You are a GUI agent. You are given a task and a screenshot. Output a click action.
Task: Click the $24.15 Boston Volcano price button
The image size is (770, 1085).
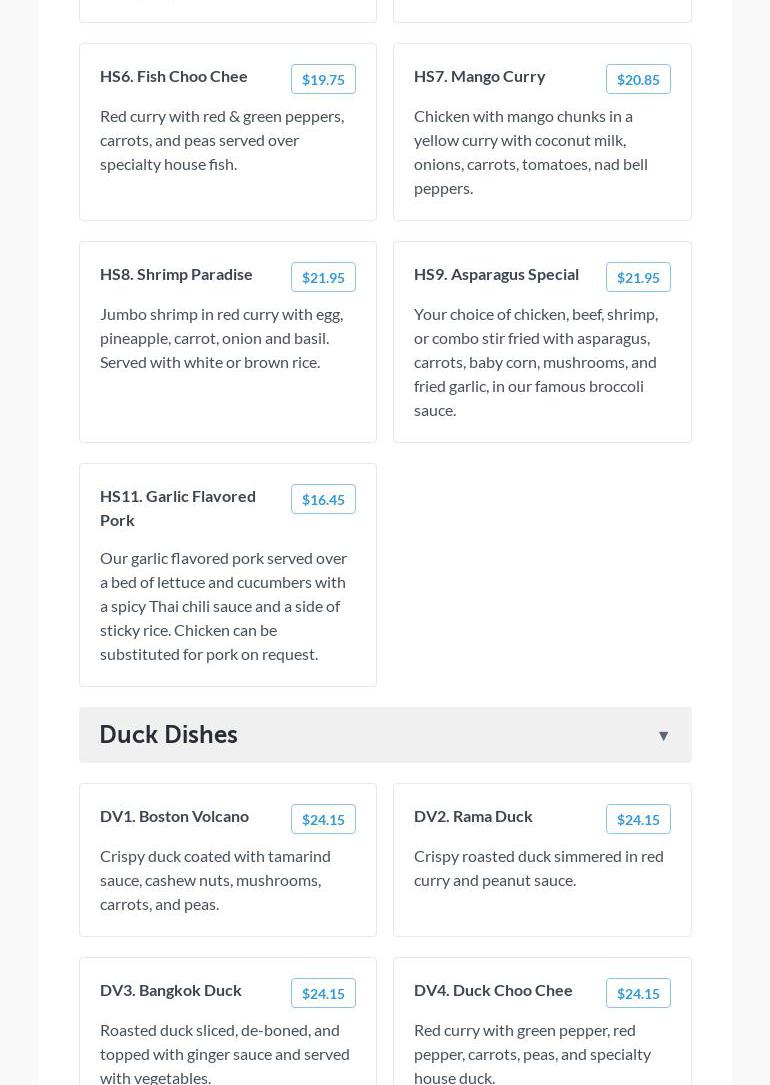click(x=323, y=820)
